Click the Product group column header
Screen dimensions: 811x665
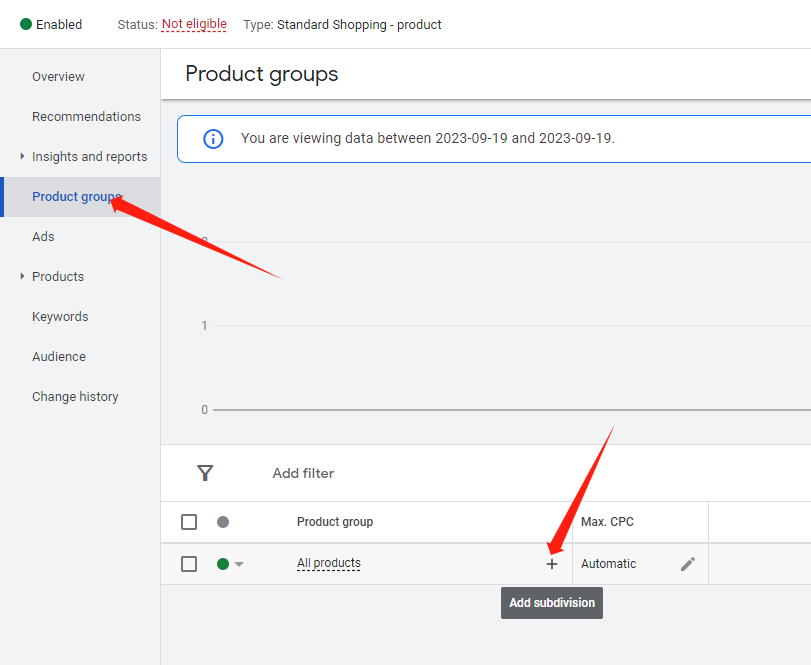tap(335, 522)
